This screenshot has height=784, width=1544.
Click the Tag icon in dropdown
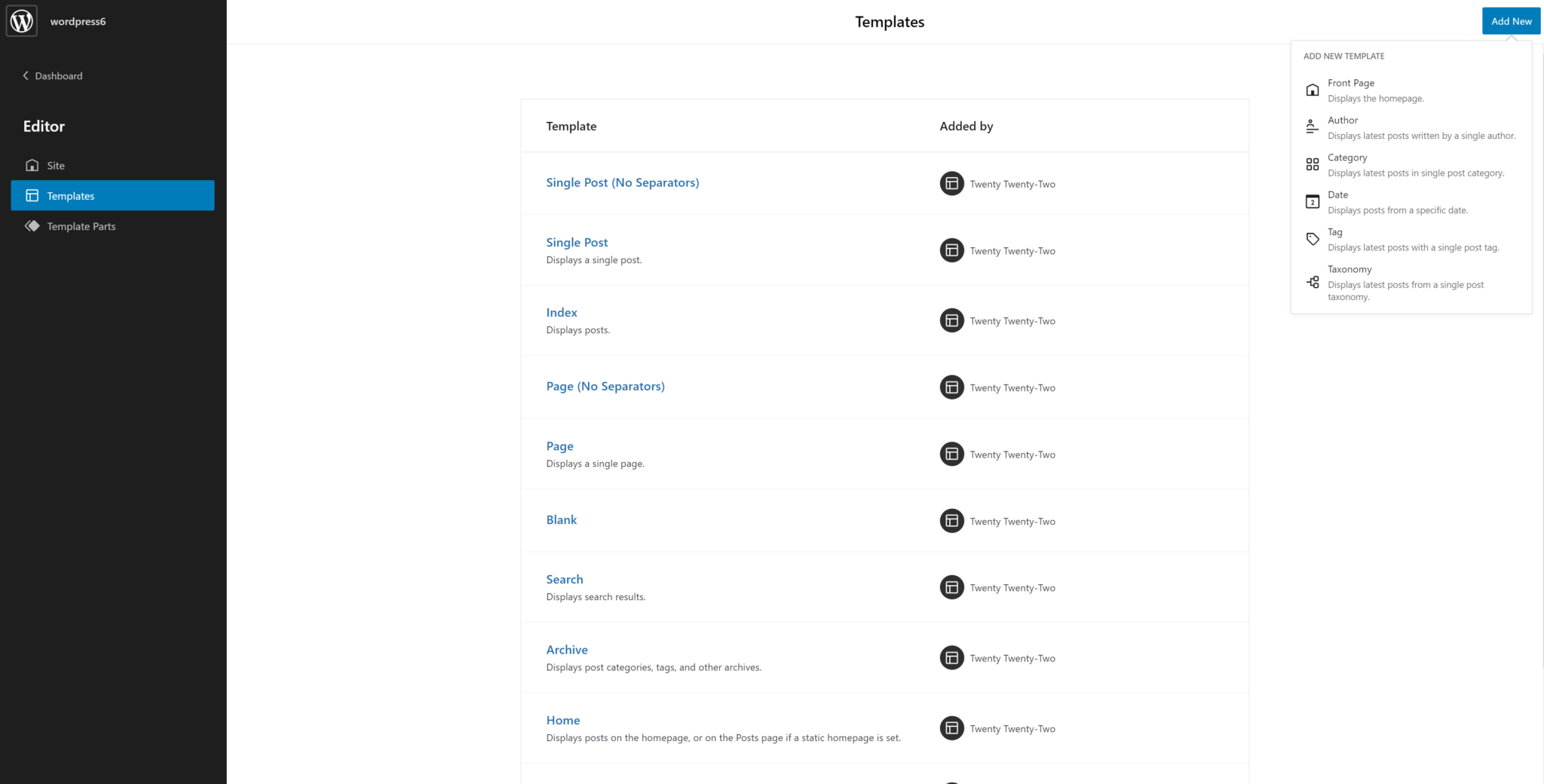coord(1313,239)
